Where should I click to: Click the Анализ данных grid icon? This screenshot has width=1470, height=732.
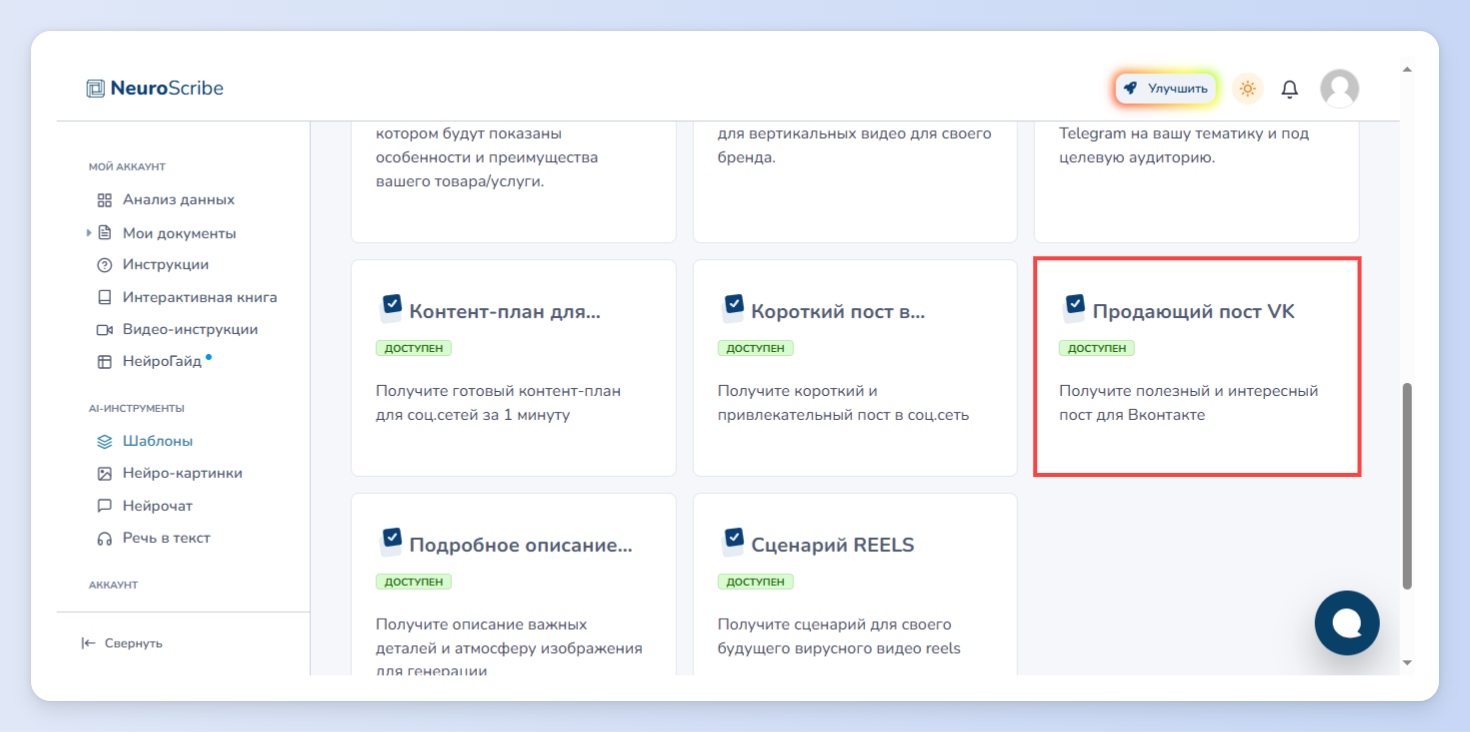[104, 200]
